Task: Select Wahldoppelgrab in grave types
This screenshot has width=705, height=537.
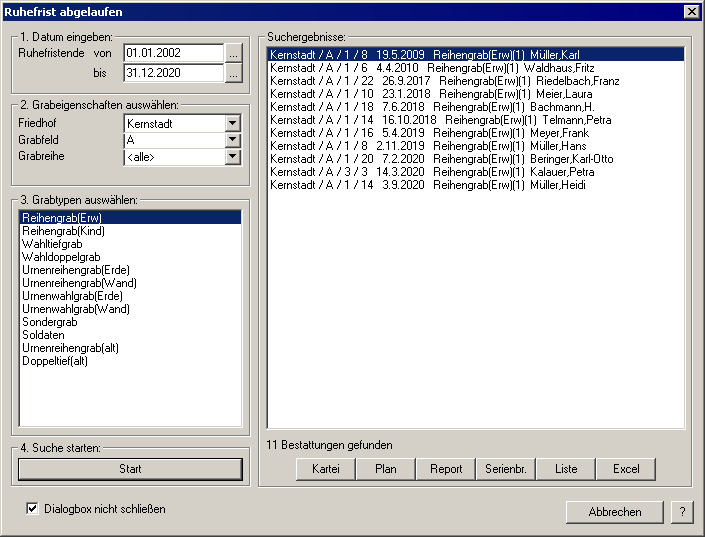Action: tap(130, 257)
